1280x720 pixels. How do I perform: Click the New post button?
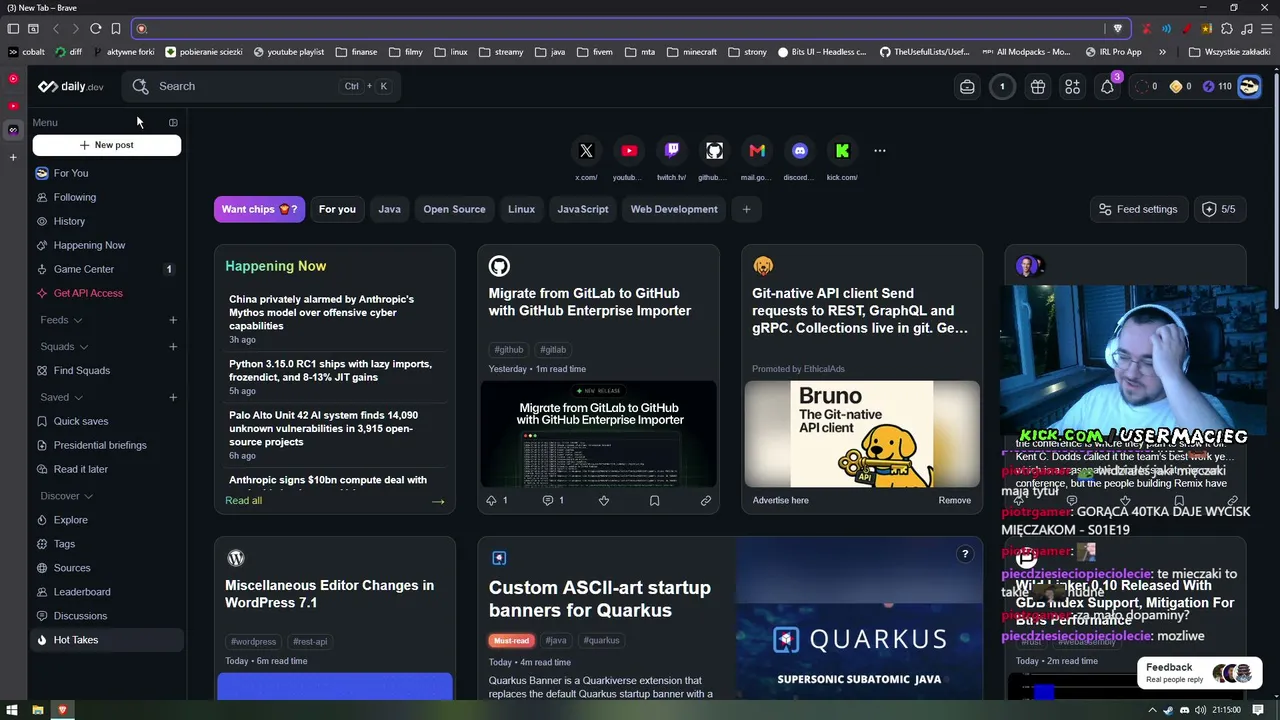(x=107, y=145)
